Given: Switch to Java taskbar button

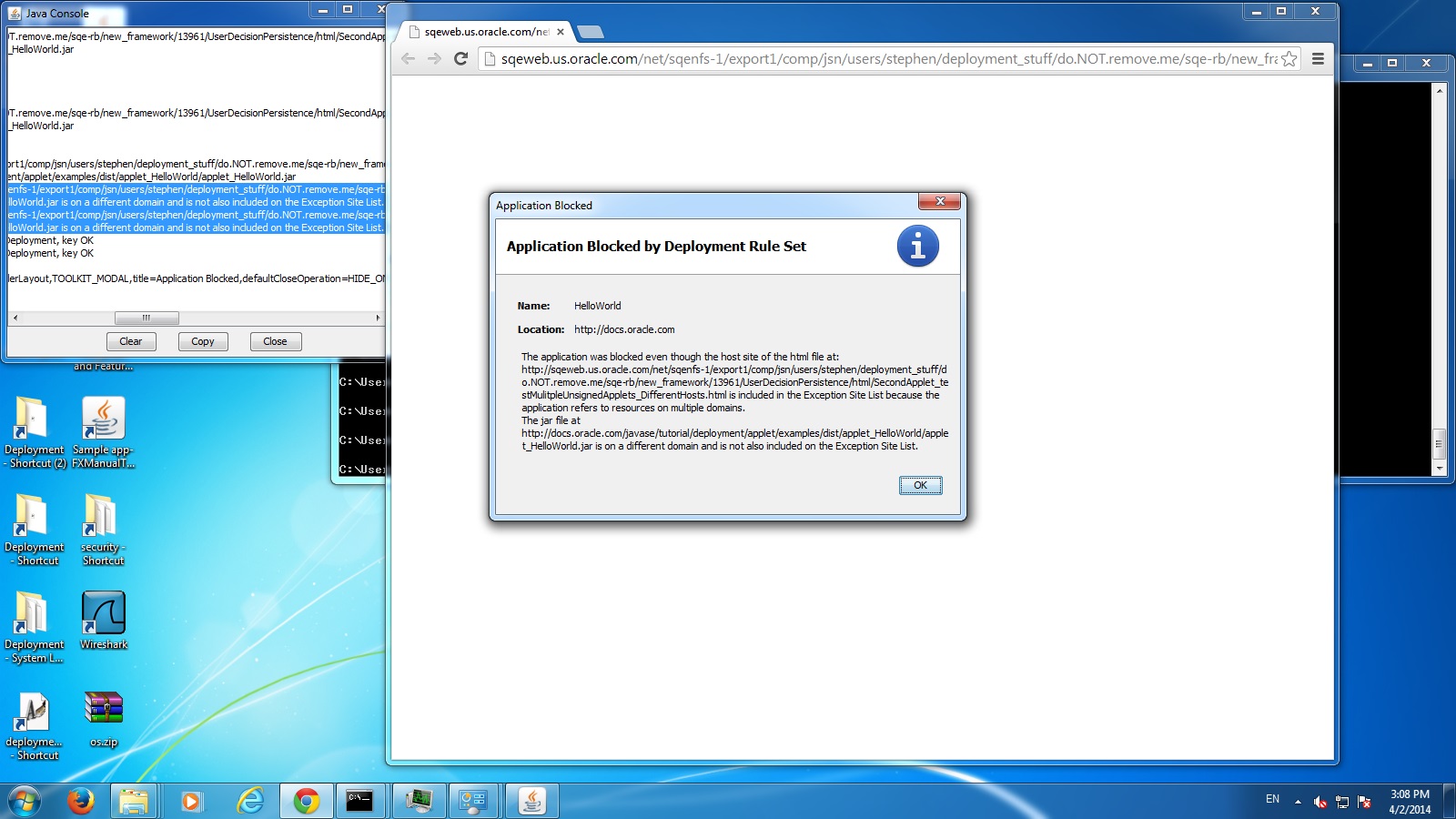Looking at the screenshot, I should point(531,801).
